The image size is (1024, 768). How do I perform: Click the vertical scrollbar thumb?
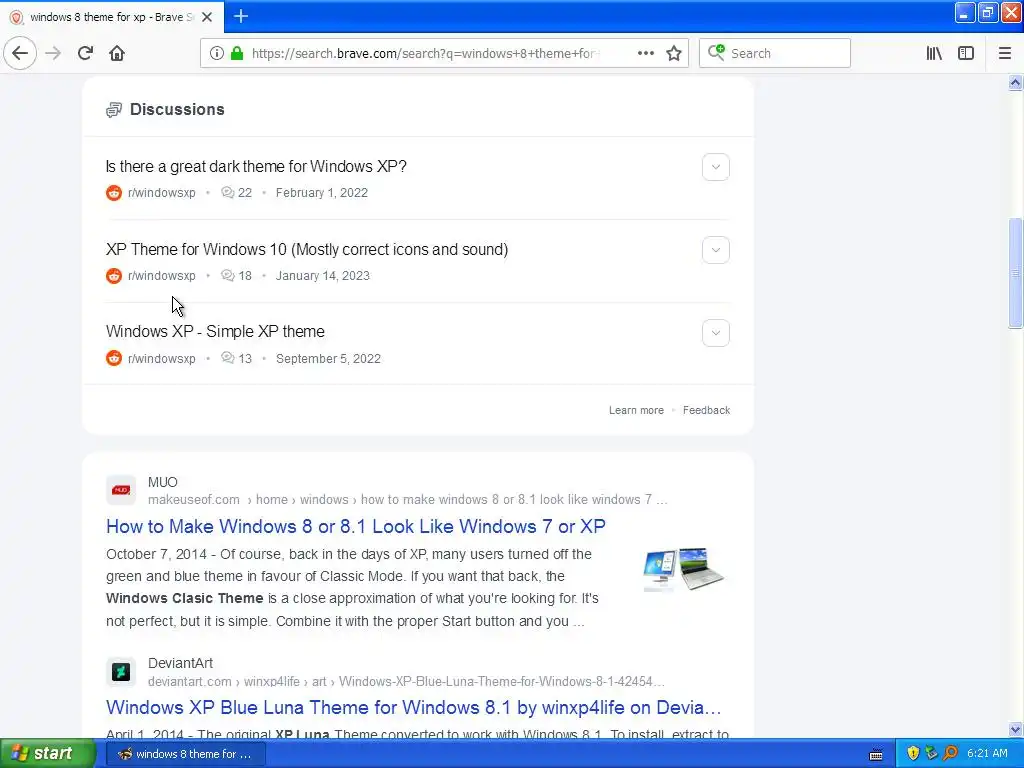(1015, 273)
